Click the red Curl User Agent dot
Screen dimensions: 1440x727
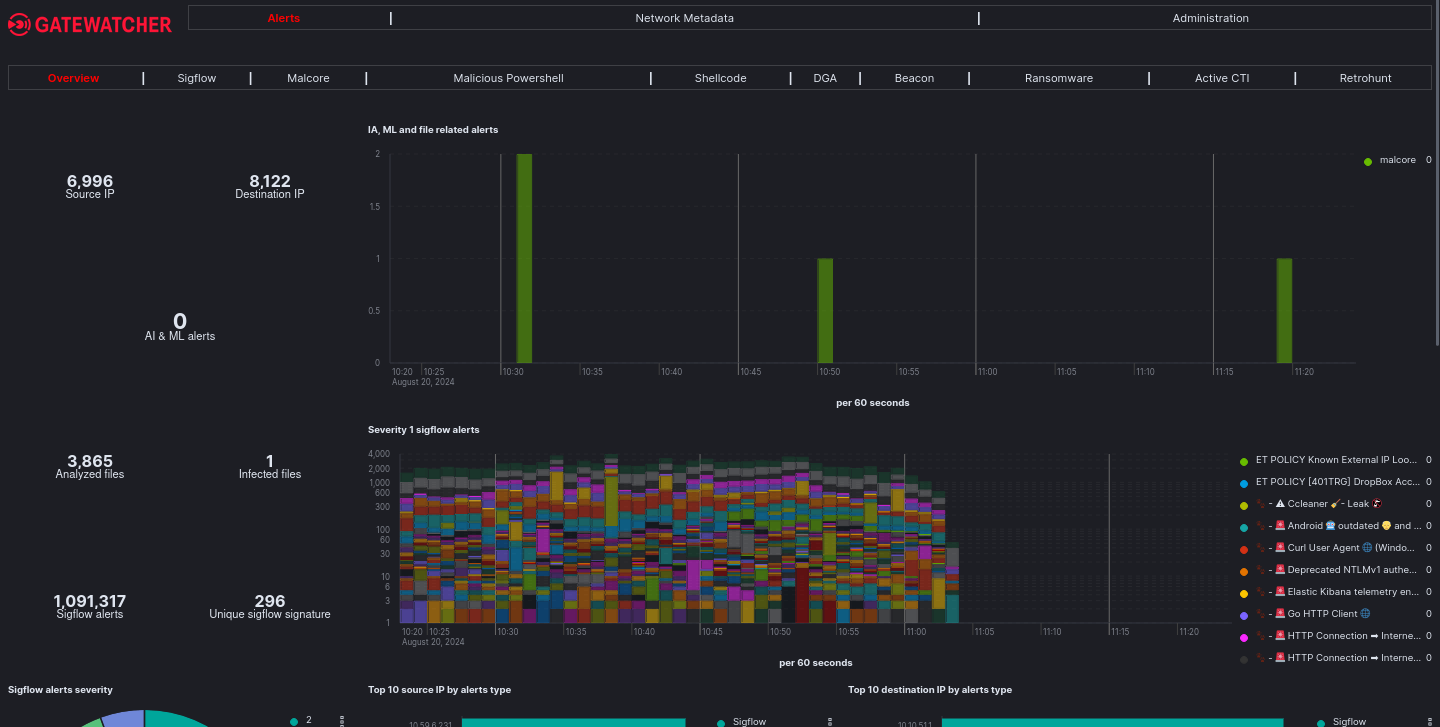tap(1244, 549)
